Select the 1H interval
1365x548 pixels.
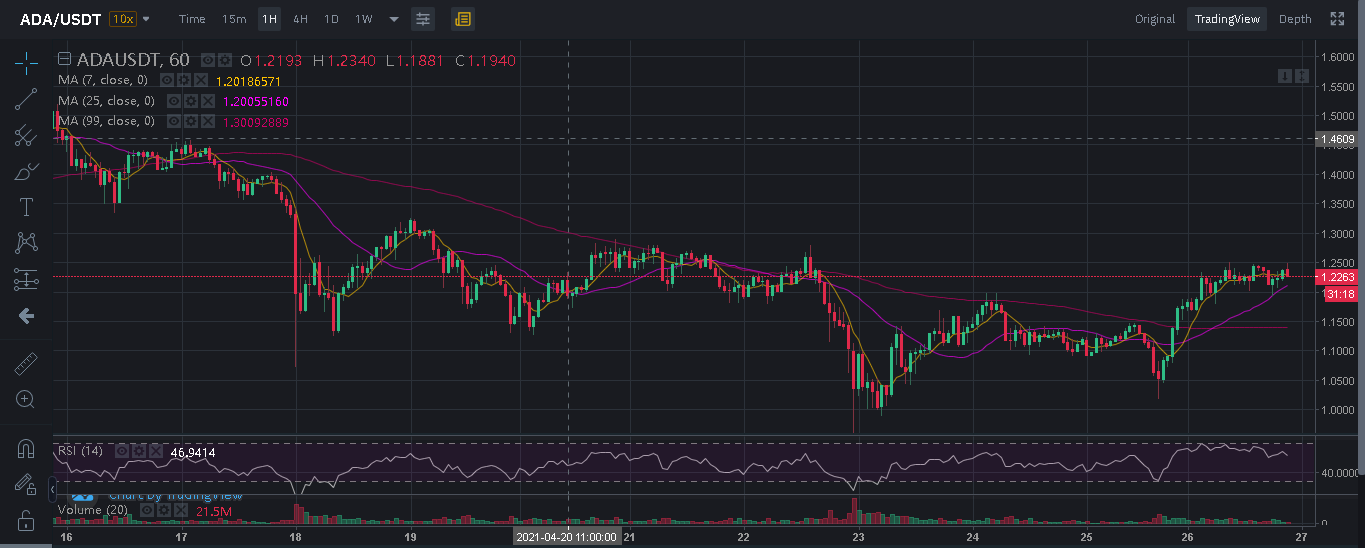point(269,19)
